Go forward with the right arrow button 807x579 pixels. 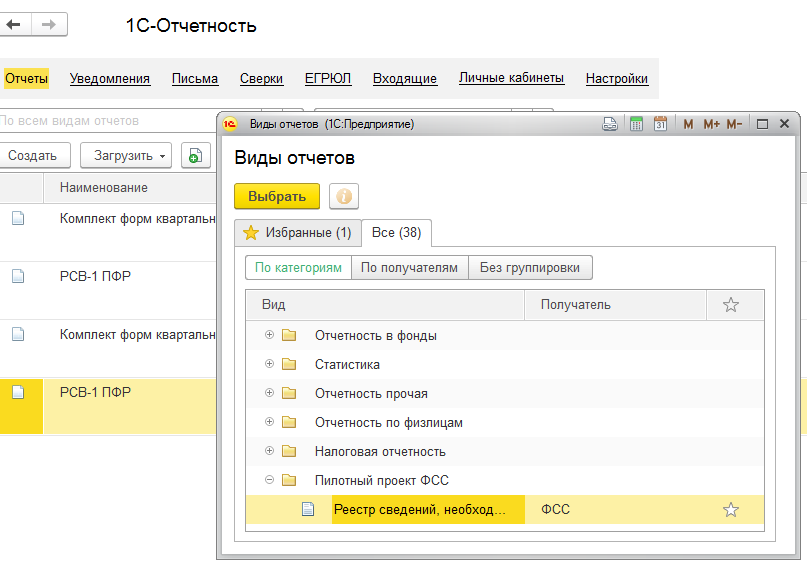(x=49, y=24)
